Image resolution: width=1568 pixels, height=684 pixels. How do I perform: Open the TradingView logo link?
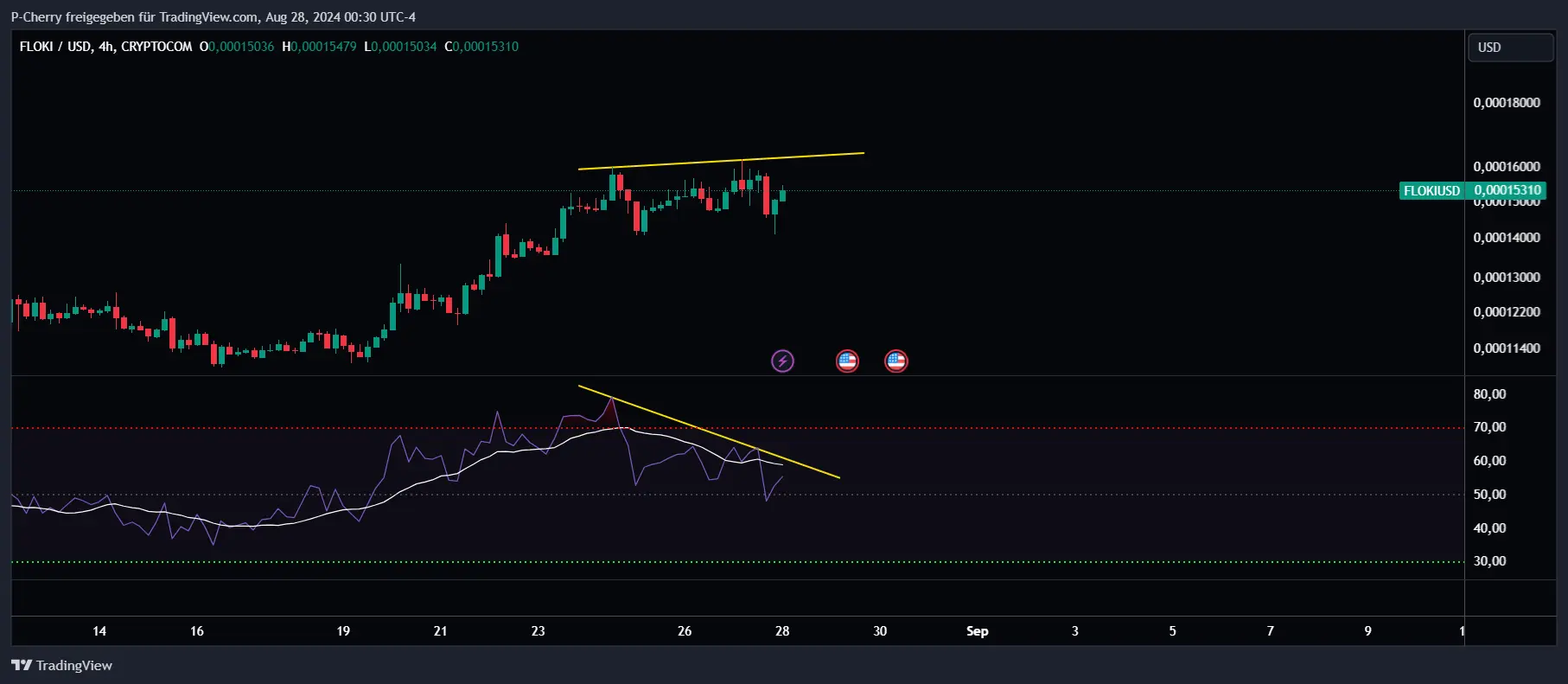point(61,665)
